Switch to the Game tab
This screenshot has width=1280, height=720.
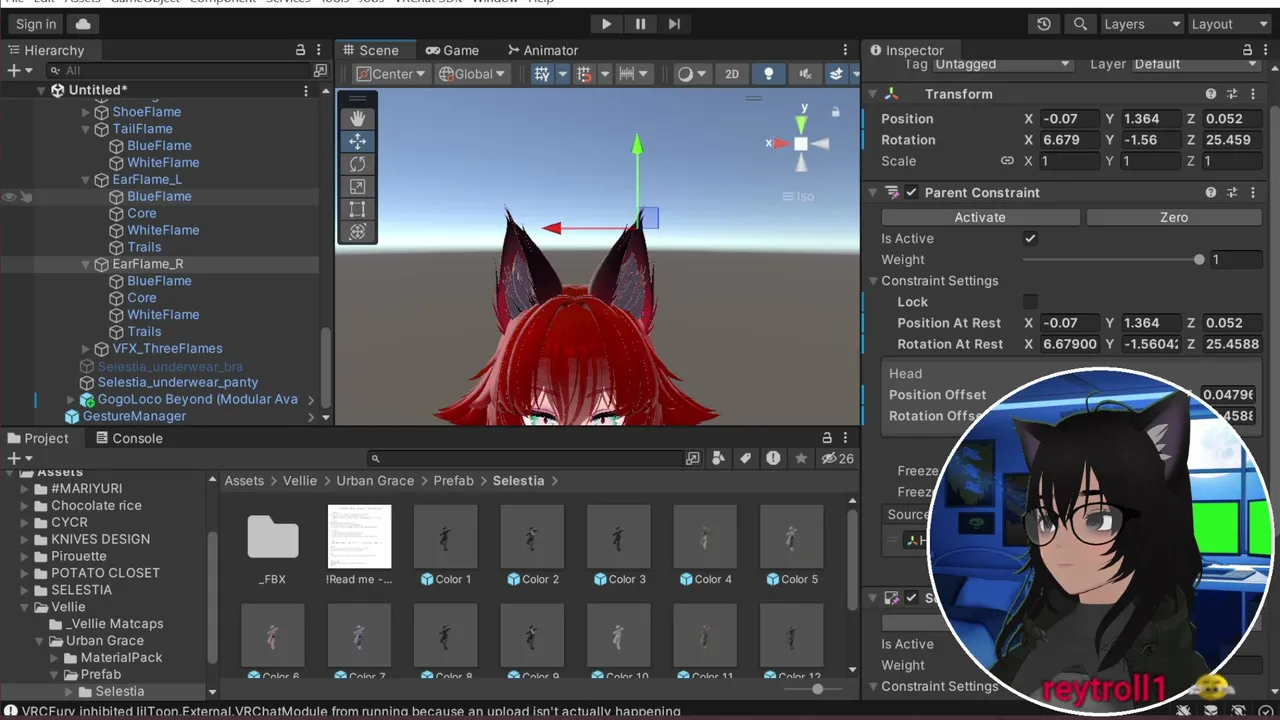(452, 50)
